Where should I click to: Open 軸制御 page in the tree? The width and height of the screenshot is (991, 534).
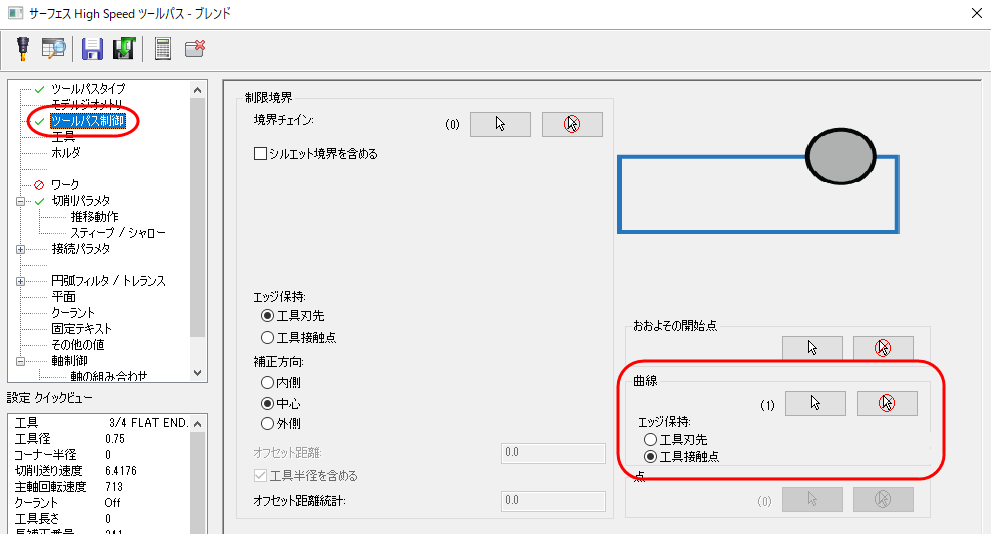tap(70, 361)
